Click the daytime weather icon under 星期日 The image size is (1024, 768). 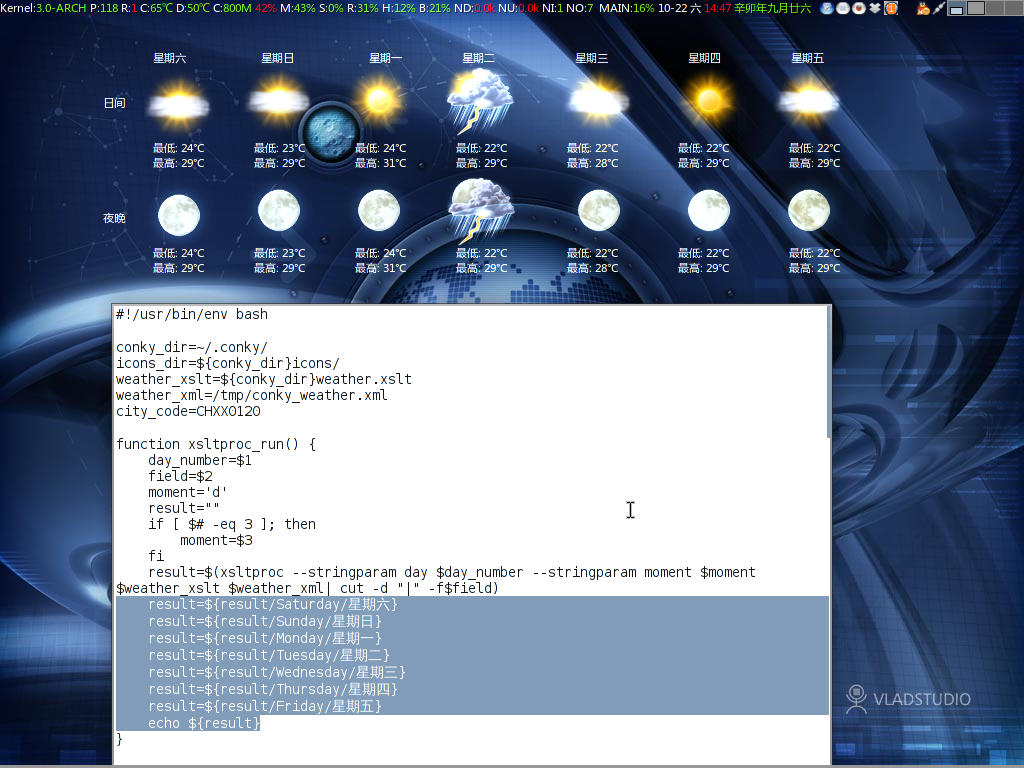pos(279,101)
